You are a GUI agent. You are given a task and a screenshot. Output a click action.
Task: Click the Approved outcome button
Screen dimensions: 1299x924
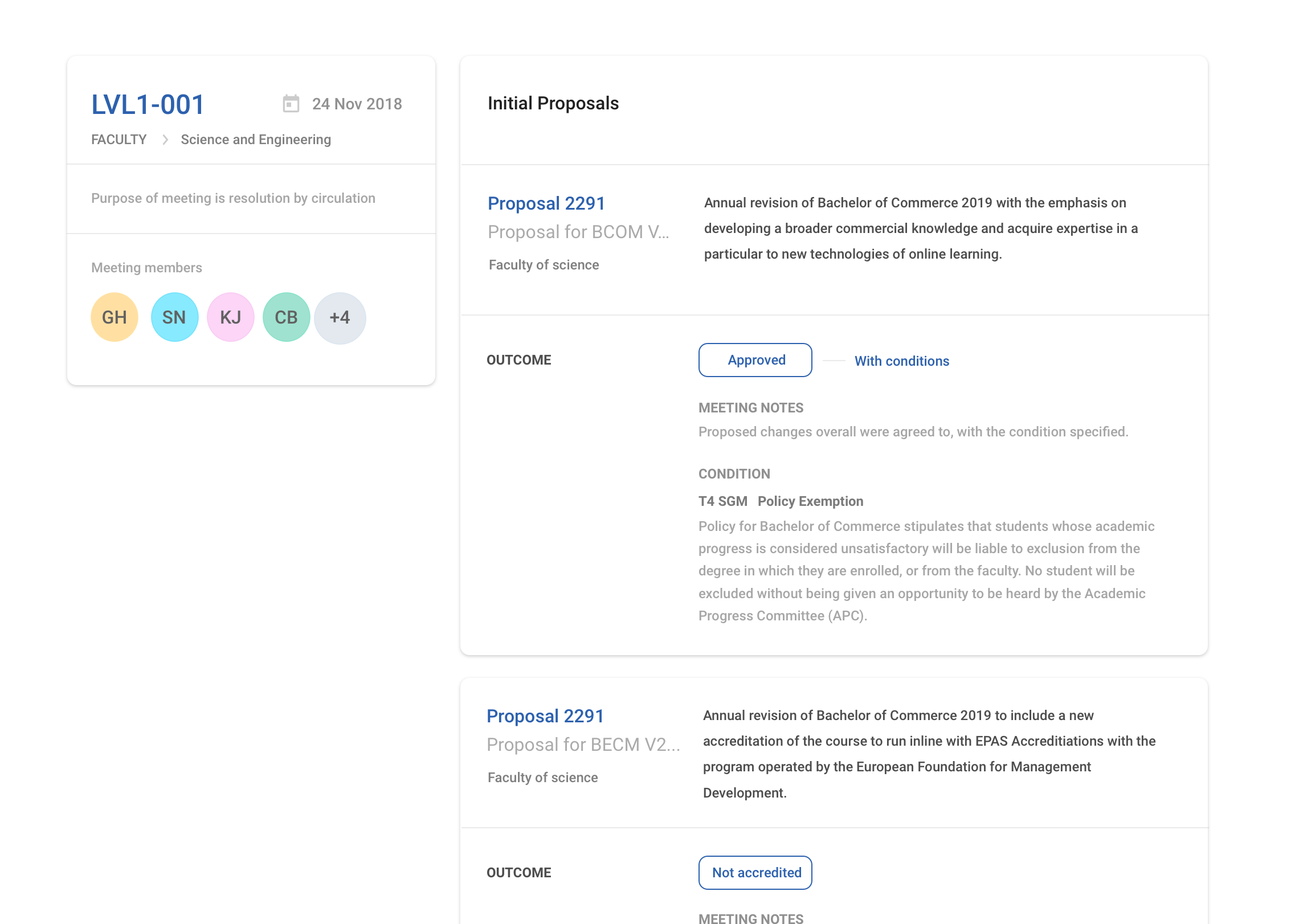pos(755,360)
